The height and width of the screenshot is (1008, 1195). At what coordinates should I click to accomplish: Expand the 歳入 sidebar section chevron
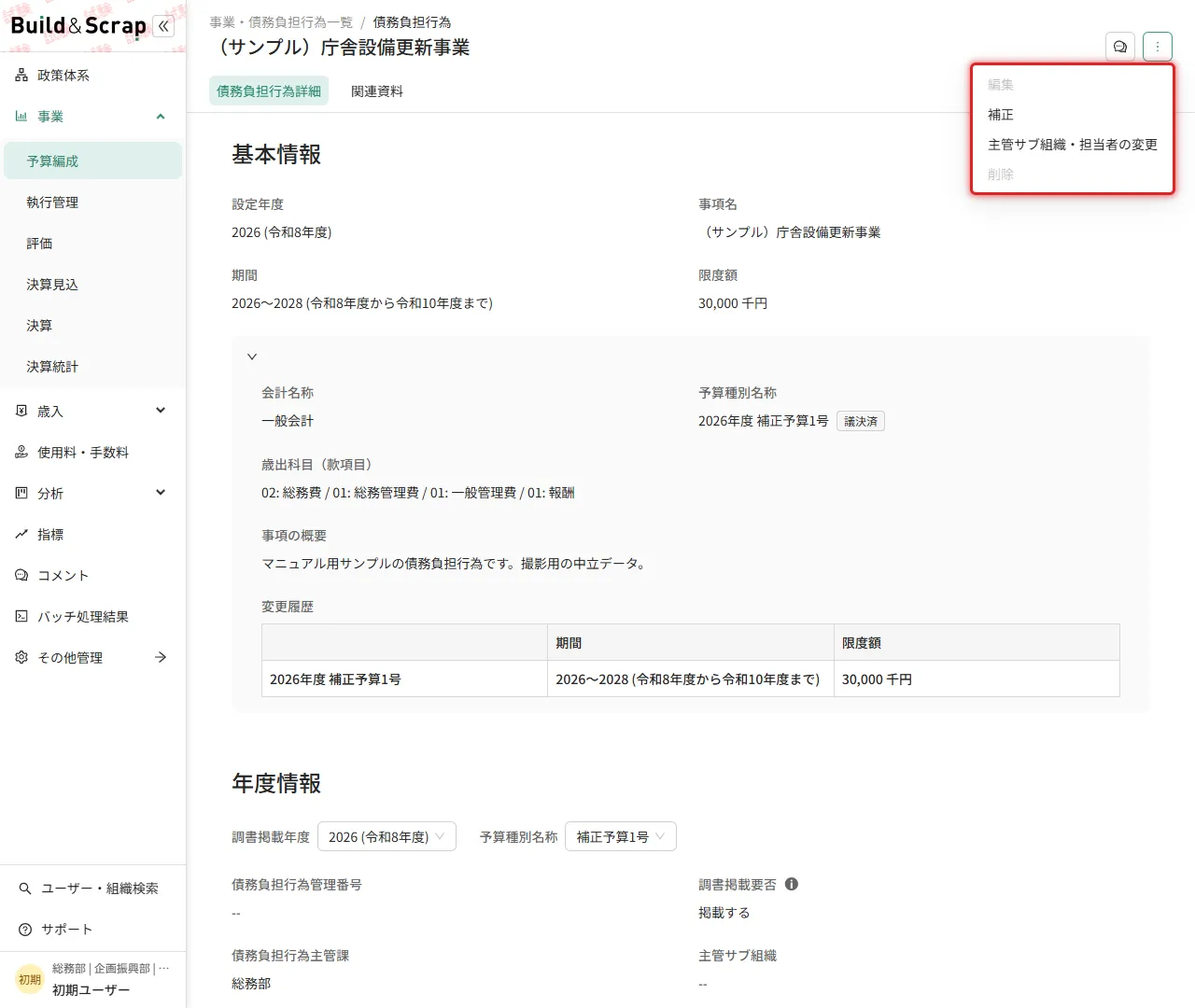[x=161, y=411]
